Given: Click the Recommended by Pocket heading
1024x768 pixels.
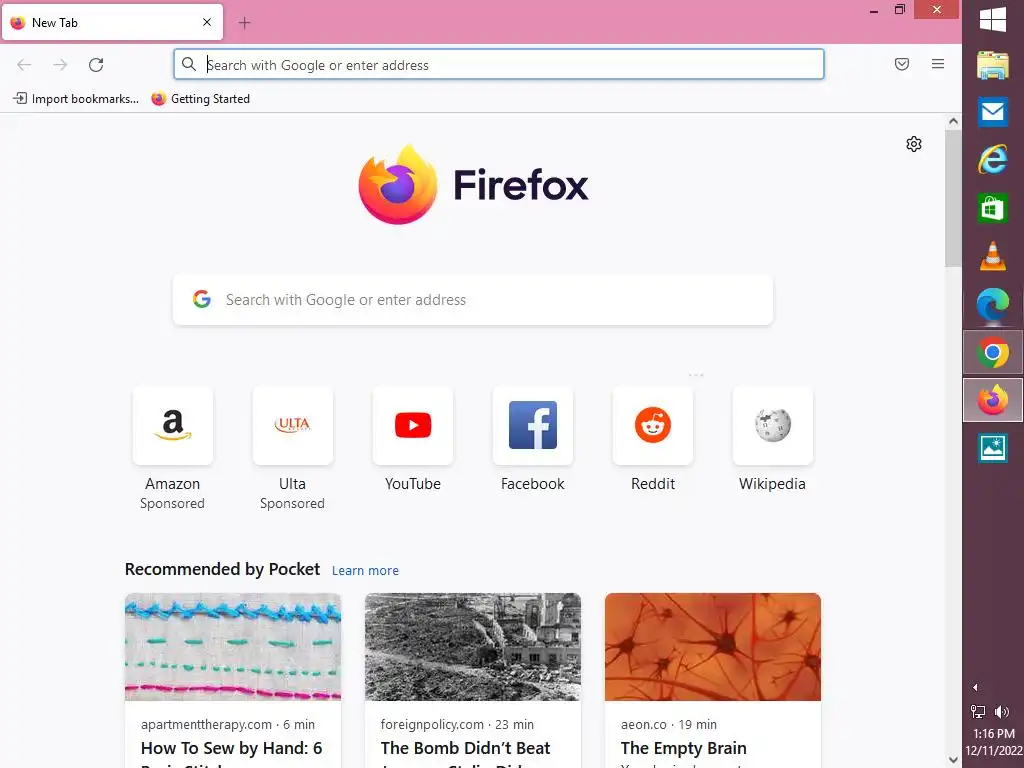Looking at the screenshot, I should pyautogui.click(x=223, y=569).
